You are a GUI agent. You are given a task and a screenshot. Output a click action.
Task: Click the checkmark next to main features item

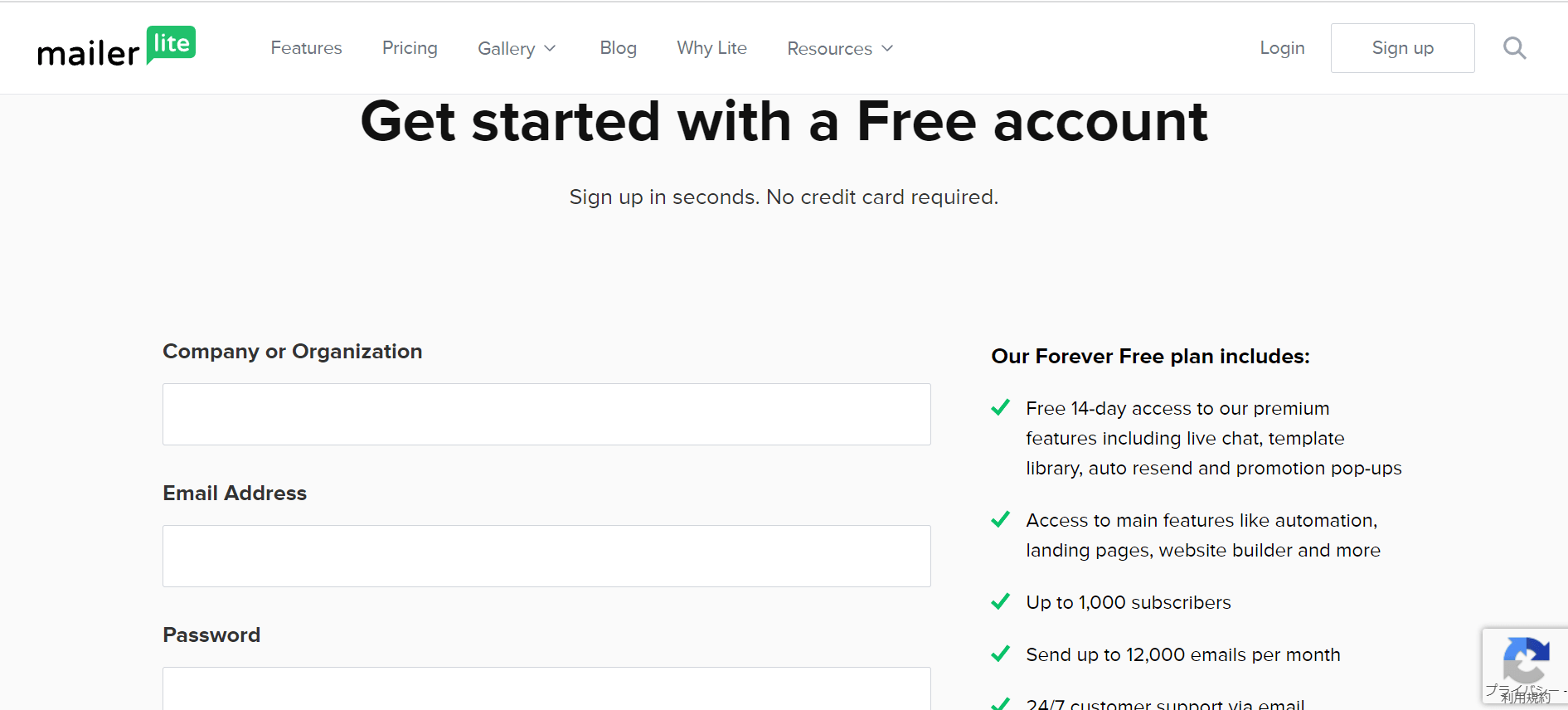[x=1001, y=519]
